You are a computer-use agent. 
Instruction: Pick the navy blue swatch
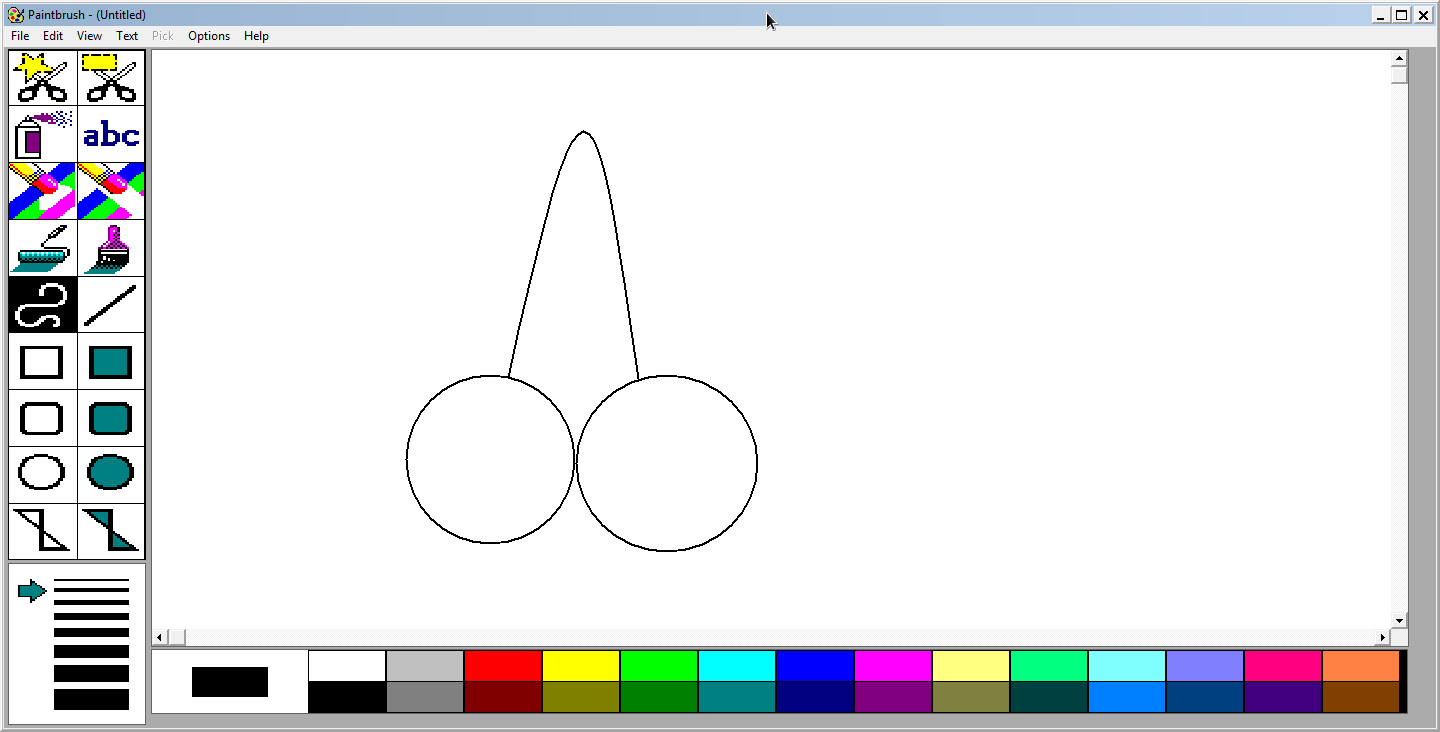815,697
